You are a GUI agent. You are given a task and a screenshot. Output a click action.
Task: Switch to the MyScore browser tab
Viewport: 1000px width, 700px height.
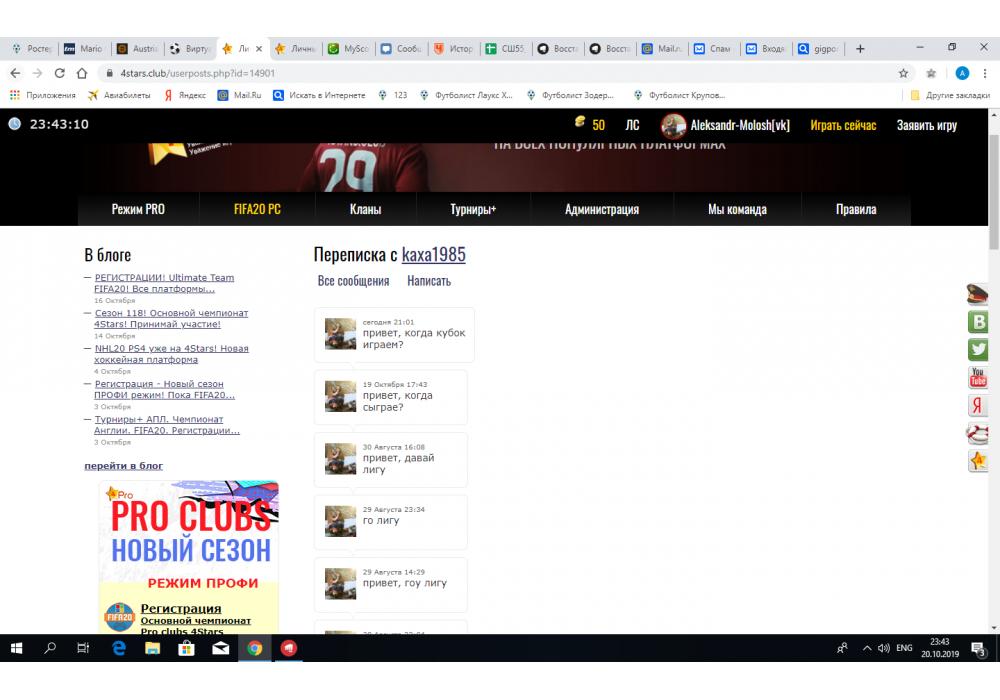coord(349,48)
